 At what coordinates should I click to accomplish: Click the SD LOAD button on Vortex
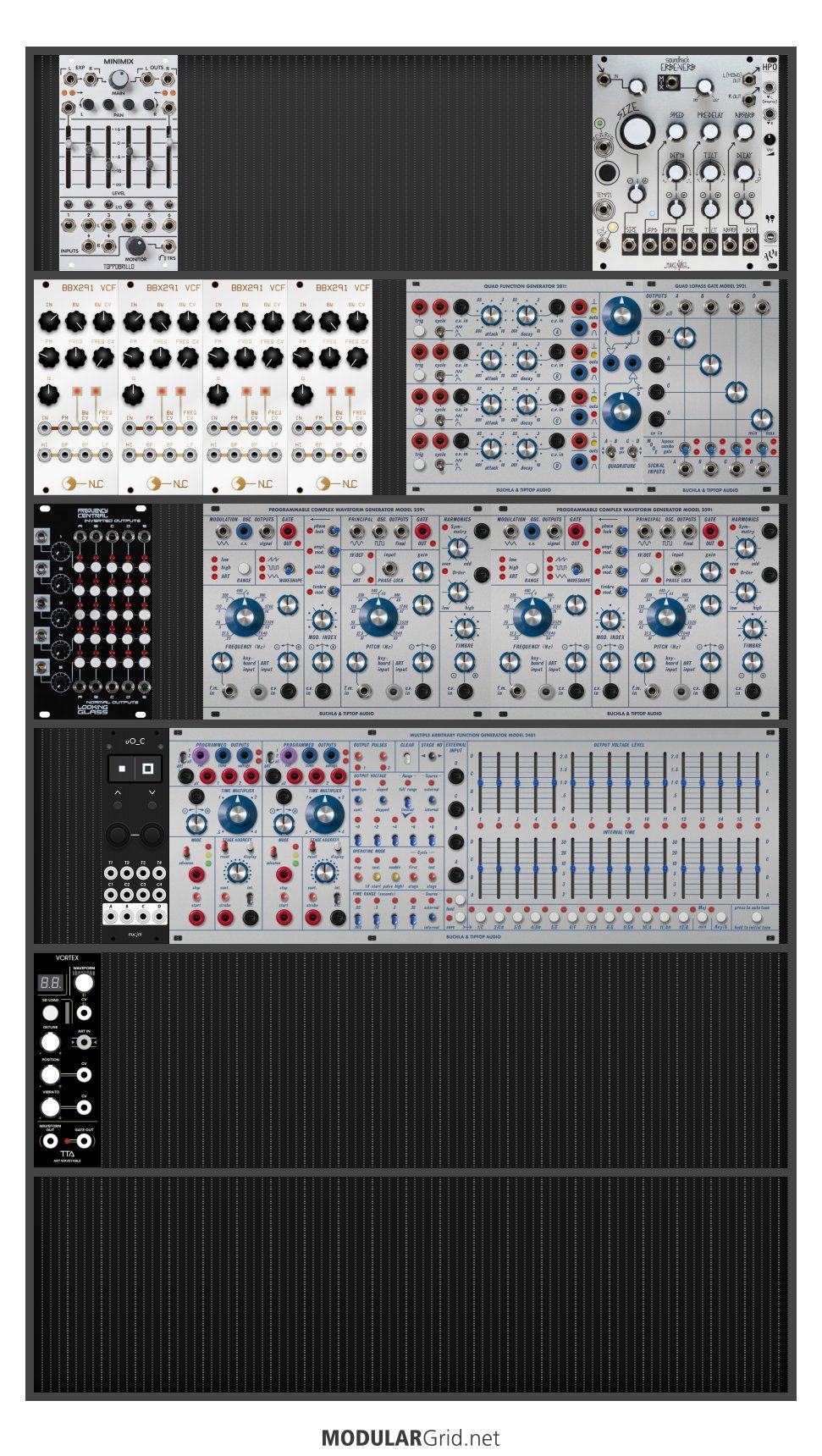point(51,1012)
